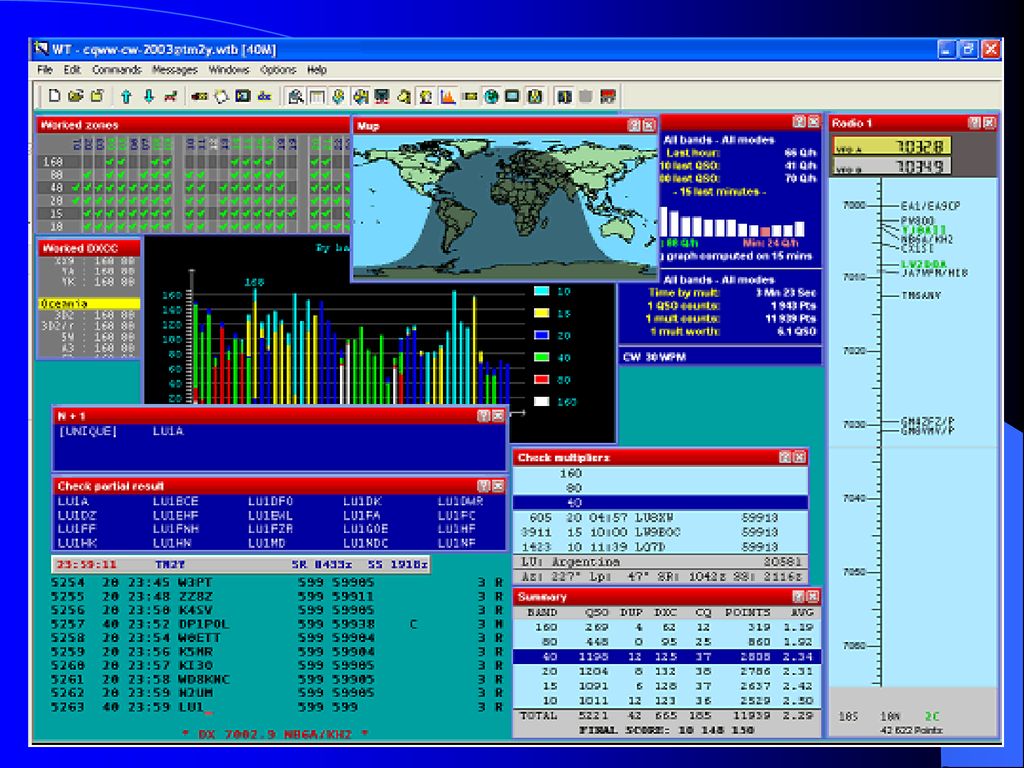Click the greyed-out toolbar icon near the end
1024x768 pixels.
pos(586,97)
